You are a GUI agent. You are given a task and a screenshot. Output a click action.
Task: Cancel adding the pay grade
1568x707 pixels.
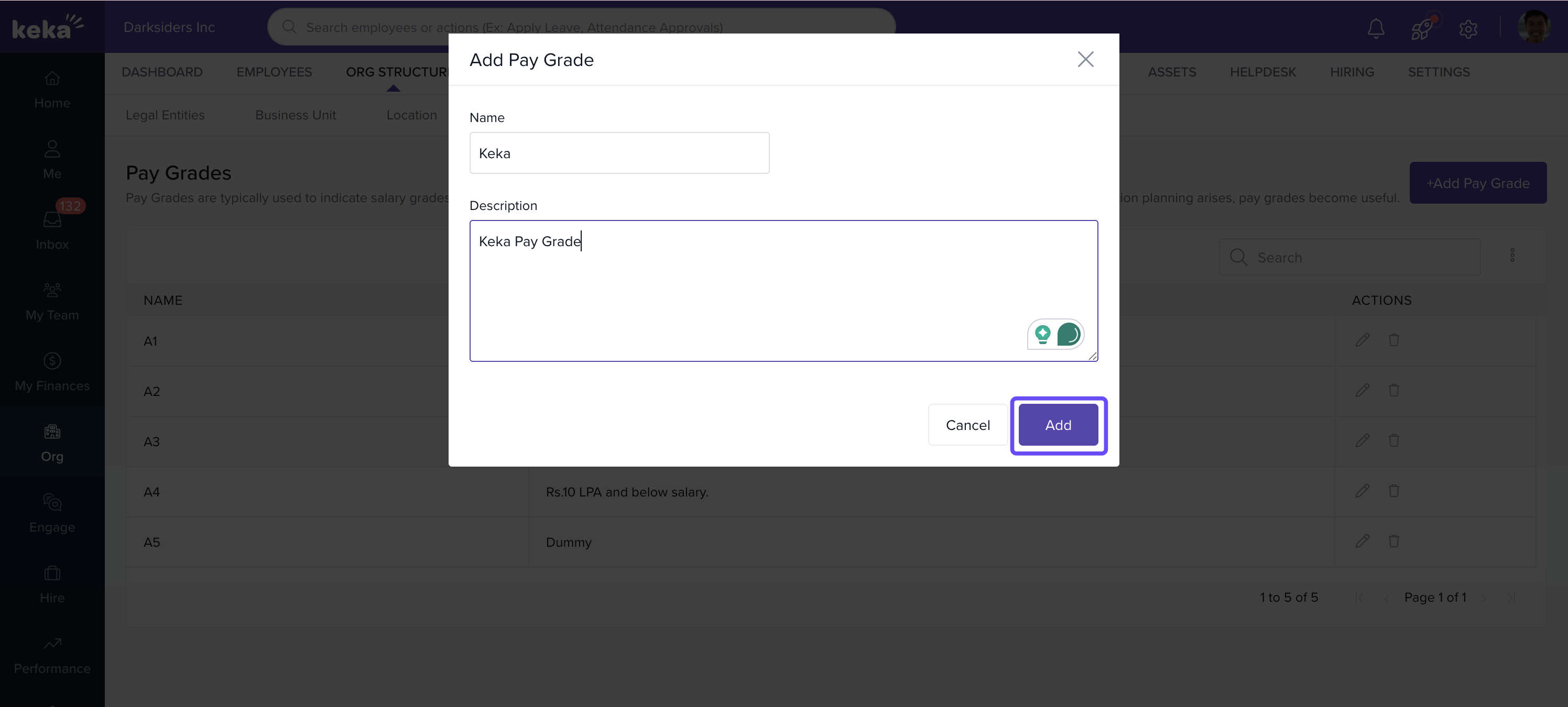point(967,425)
